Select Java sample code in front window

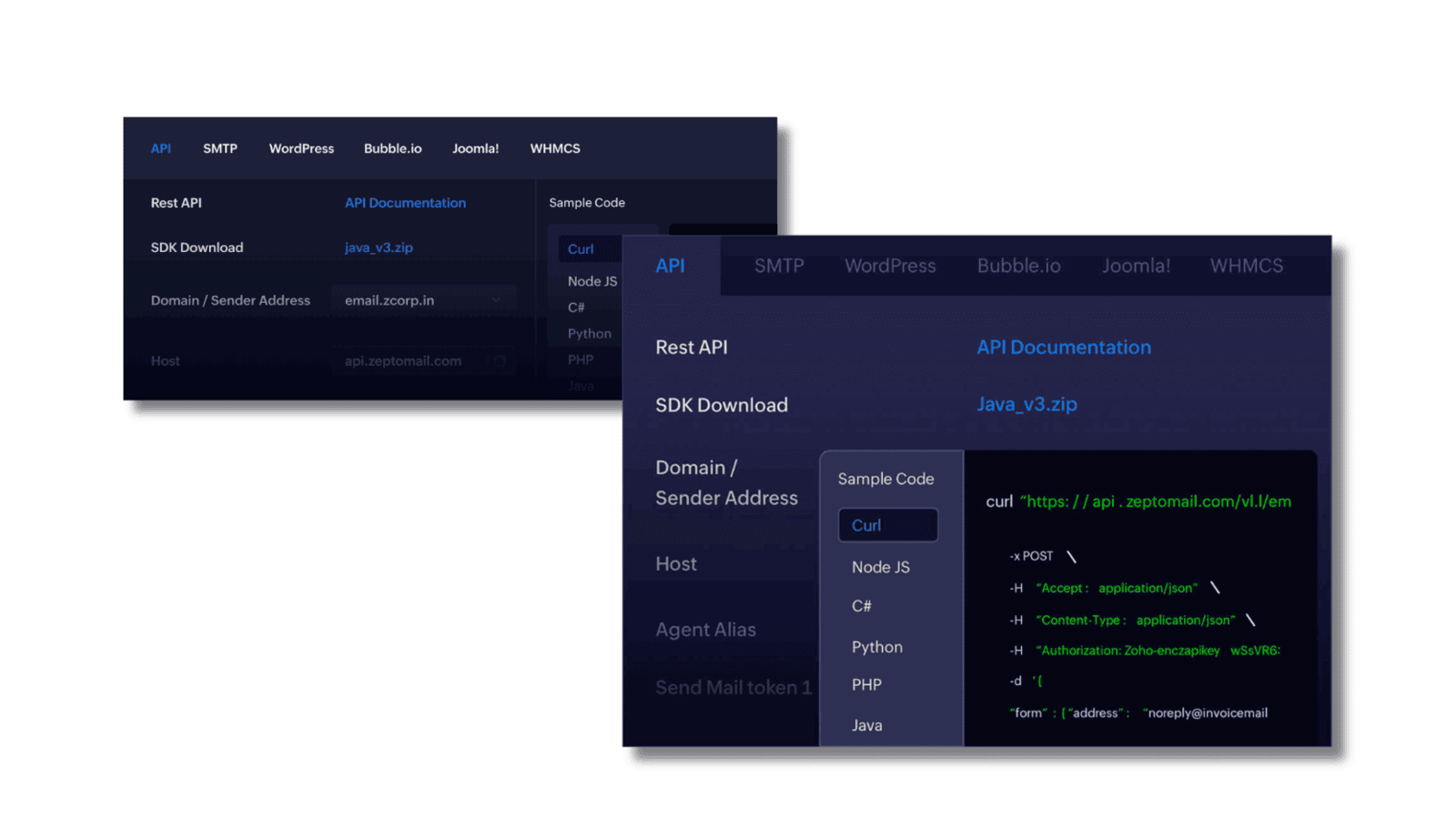867,725
